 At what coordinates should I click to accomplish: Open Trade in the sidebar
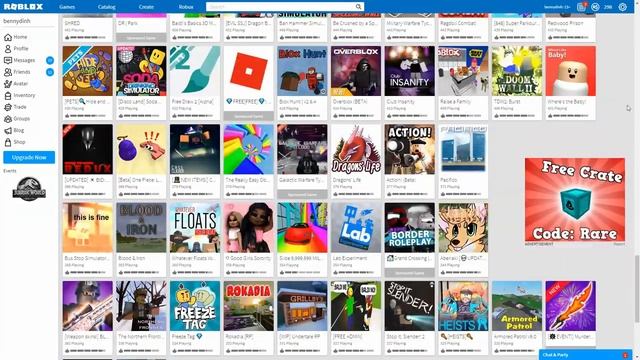[x=16, y=107]
